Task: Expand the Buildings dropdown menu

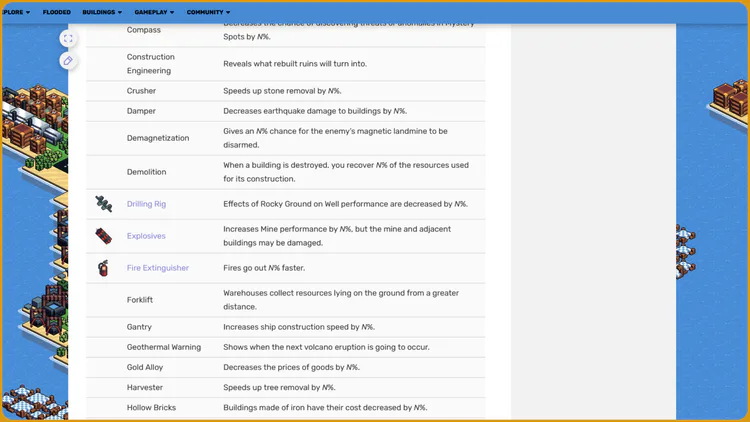Action: coord(102,12)
